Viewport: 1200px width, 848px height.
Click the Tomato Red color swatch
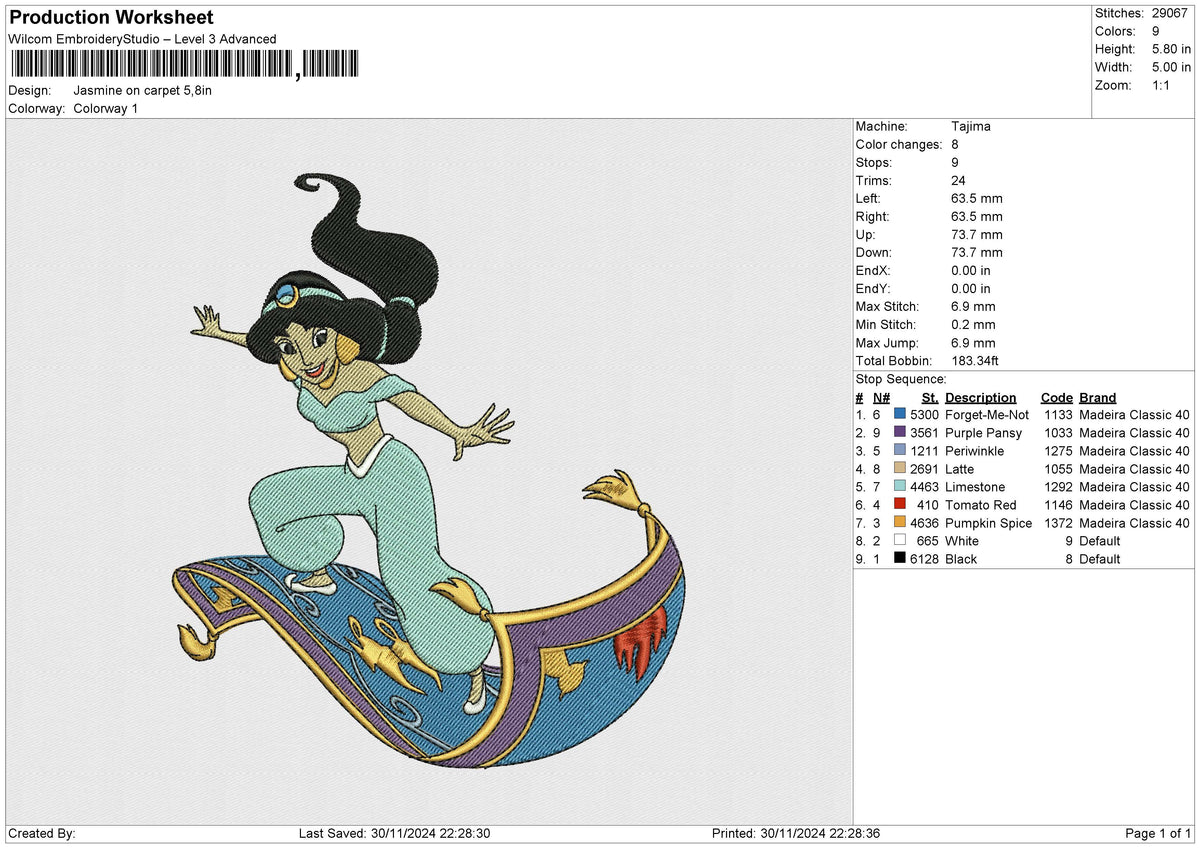900,505
